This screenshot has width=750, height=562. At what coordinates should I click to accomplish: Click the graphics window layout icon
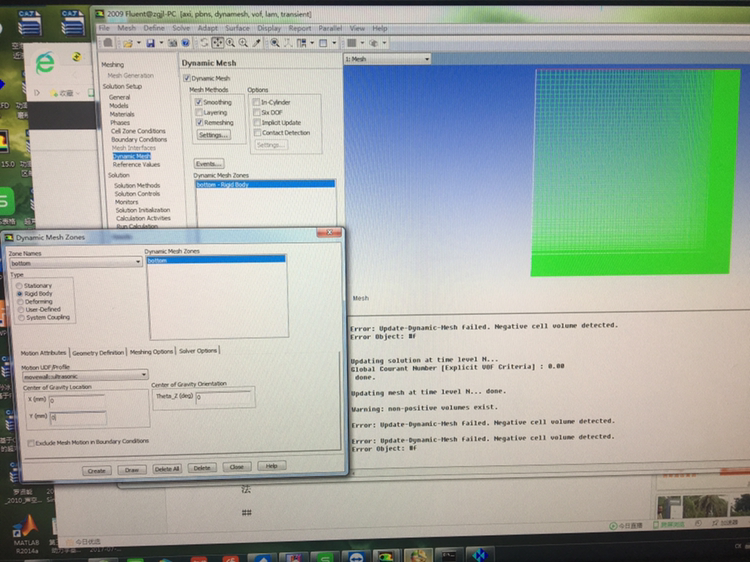click(323, 43)
